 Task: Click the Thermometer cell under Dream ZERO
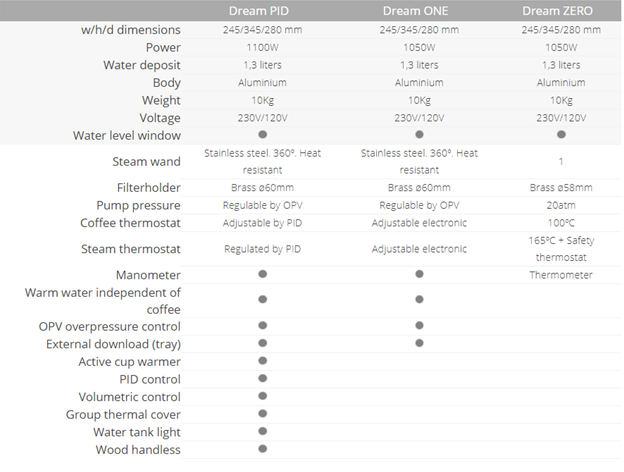coord(561,274)
